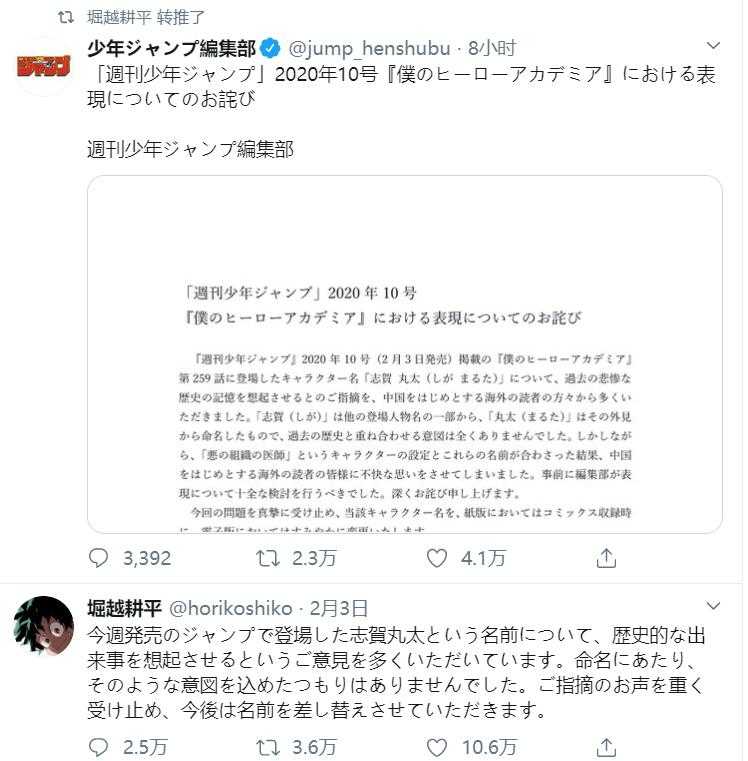Open the 堀越耕平 profile avatar
748x761 pixels.
click(44, 626)
